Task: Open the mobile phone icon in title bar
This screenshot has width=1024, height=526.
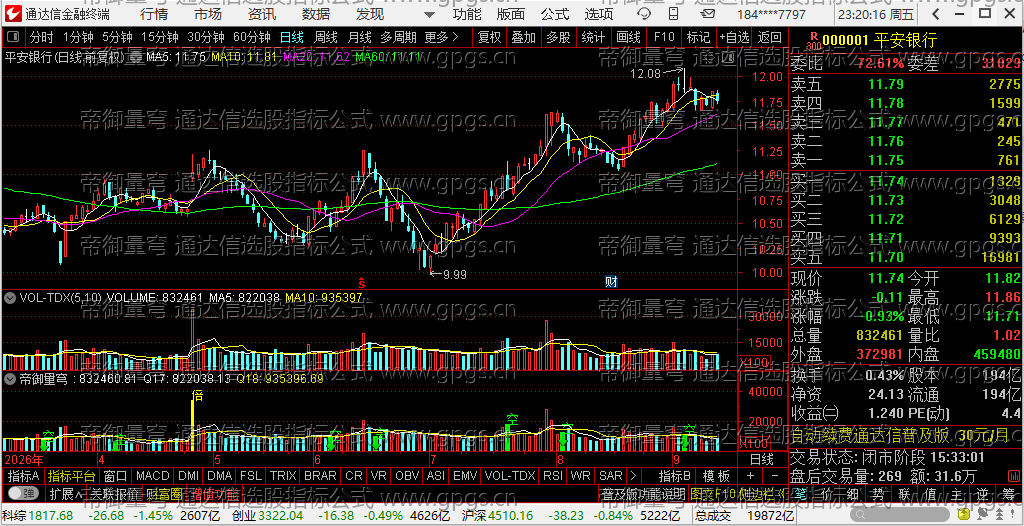Action: tap(673, 14)
